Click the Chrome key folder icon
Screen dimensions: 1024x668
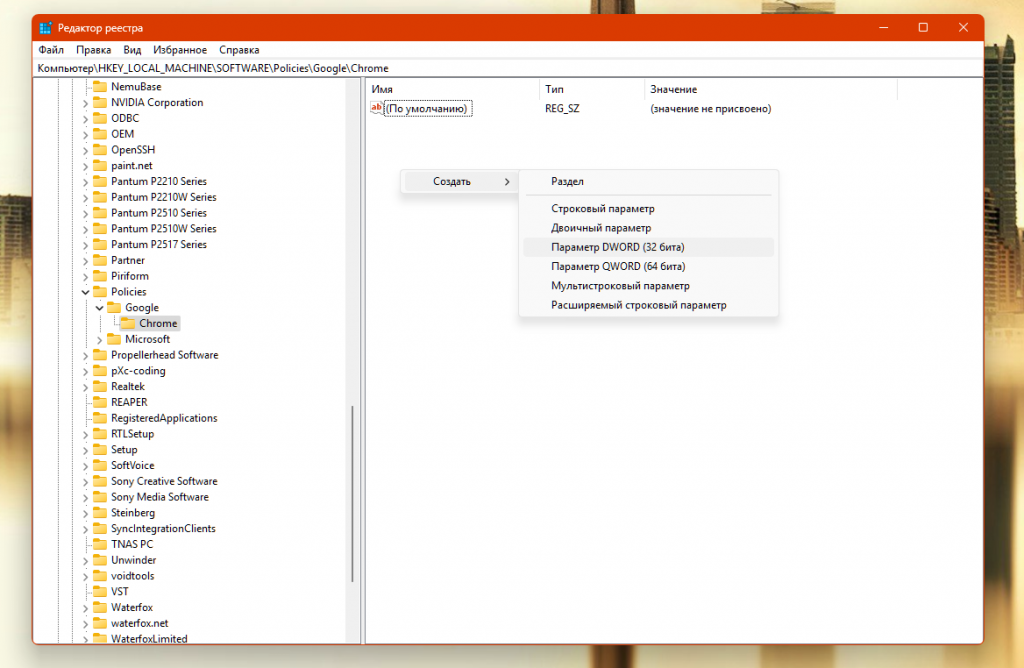point(127,323)
